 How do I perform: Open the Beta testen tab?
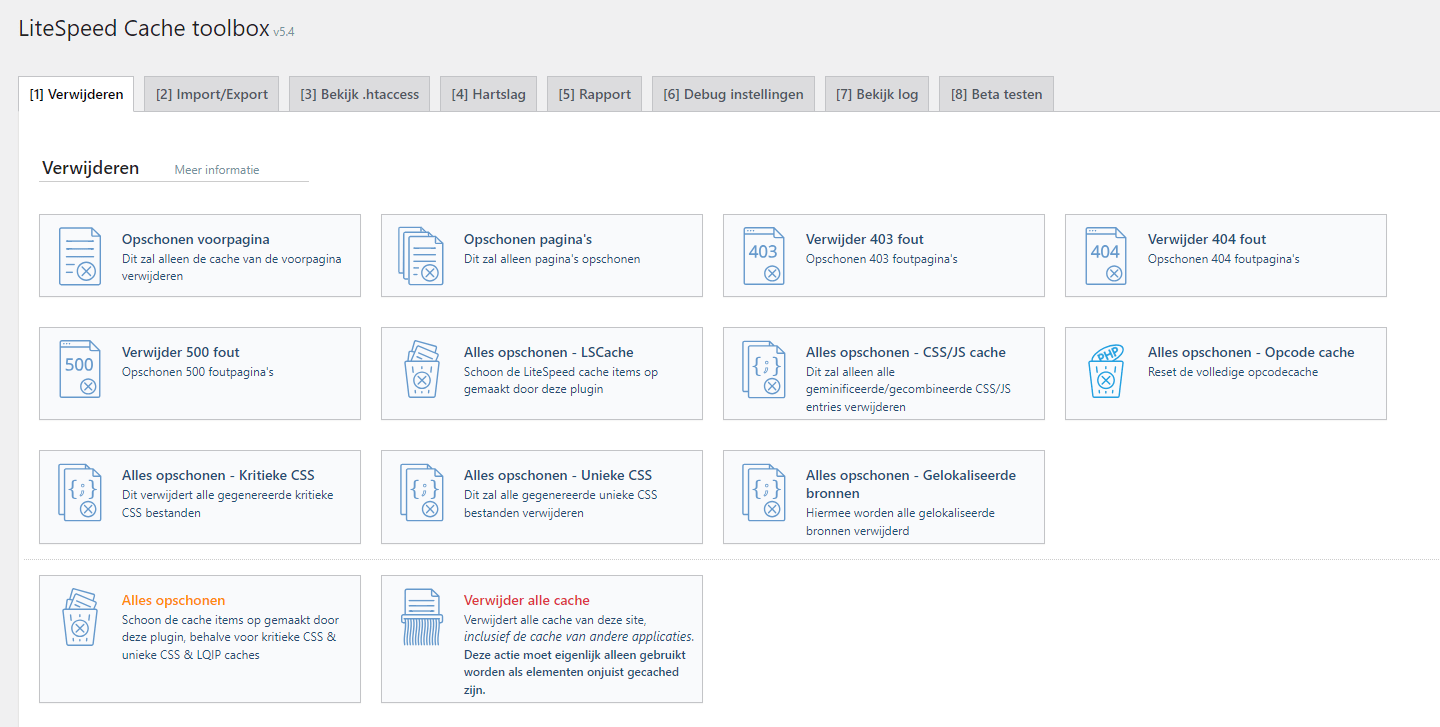(x=996, y=93)
